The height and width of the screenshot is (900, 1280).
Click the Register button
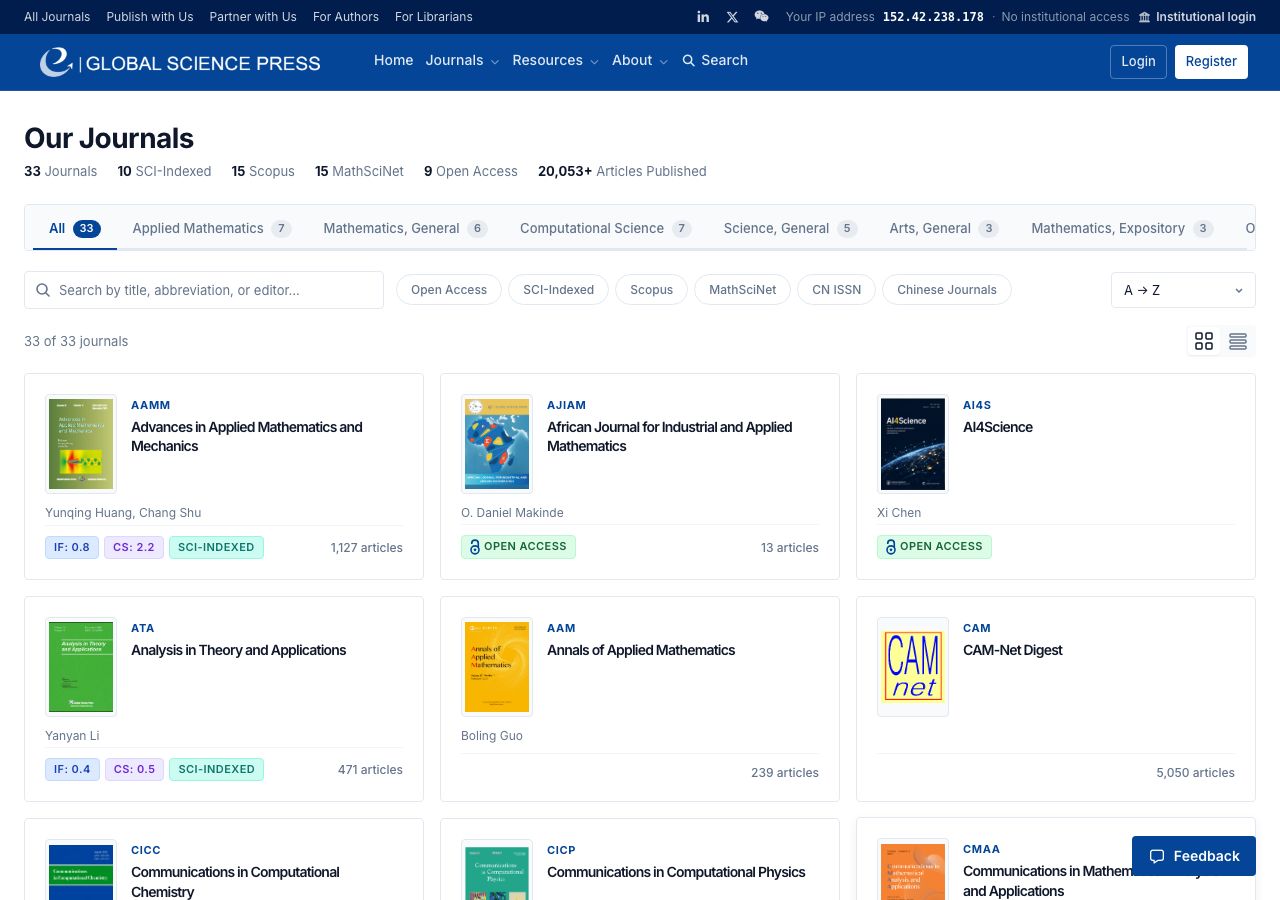pos(1211,61)
